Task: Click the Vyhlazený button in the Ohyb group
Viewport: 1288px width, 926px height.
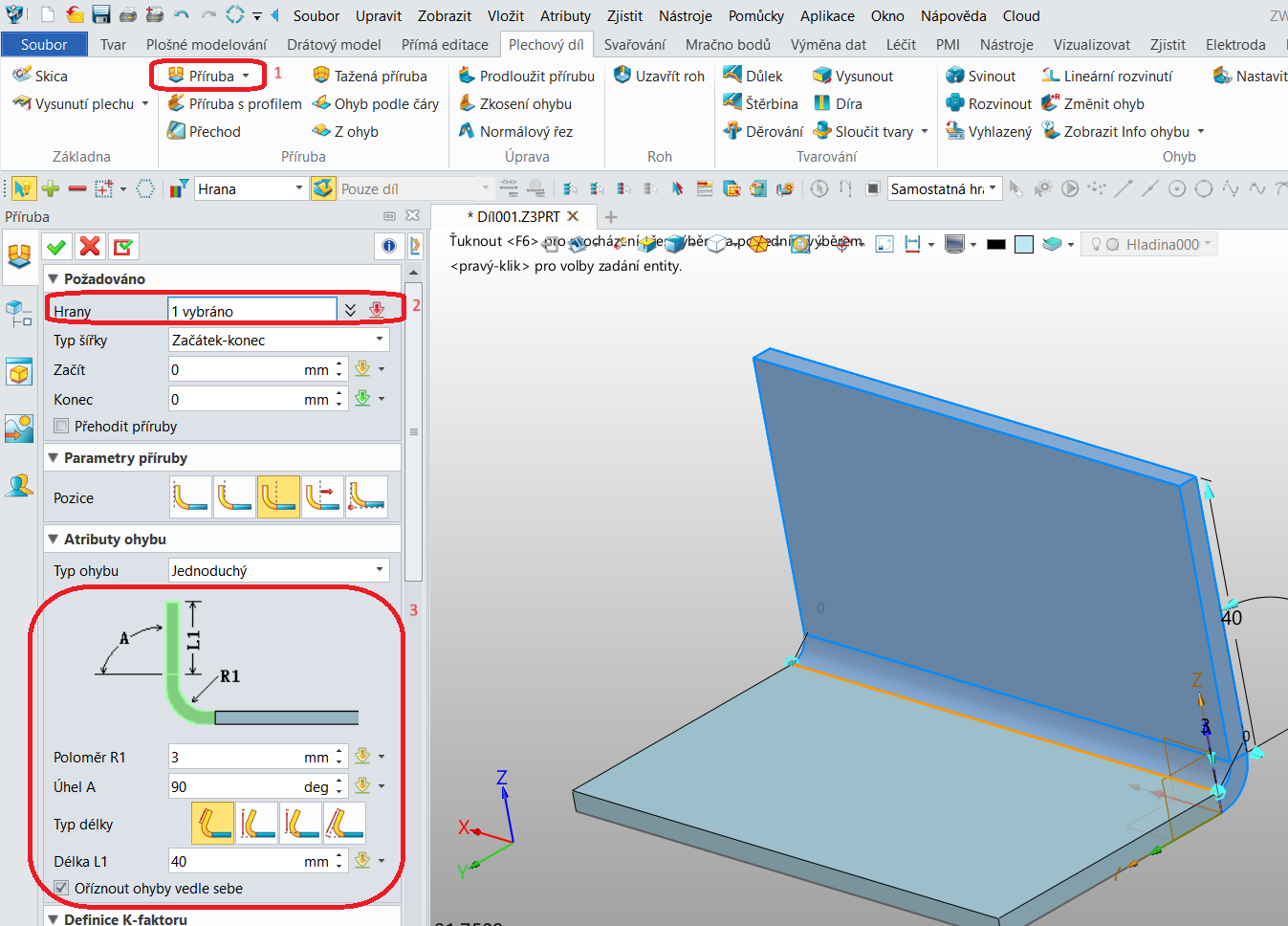Action: 989,131
